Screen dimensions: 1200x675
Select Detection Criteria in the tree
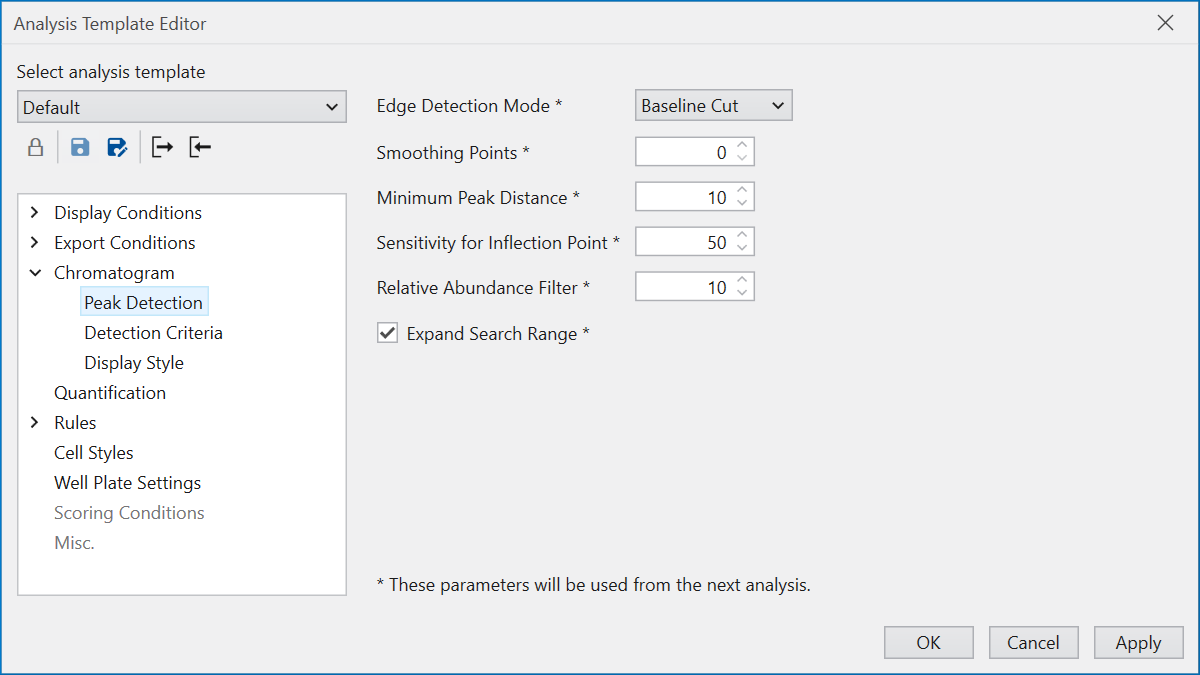tap(153, 333)
